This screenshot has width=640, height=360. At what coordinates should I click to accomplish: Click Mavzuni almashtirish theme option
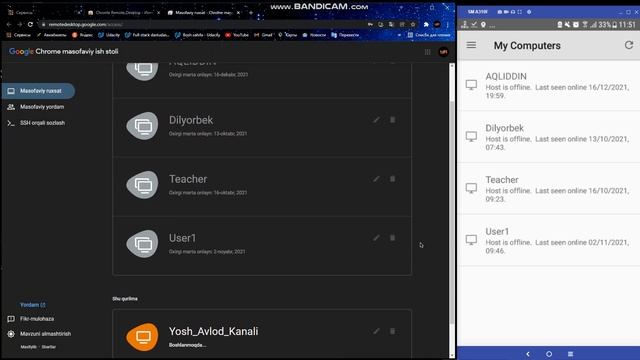point(39,334)
